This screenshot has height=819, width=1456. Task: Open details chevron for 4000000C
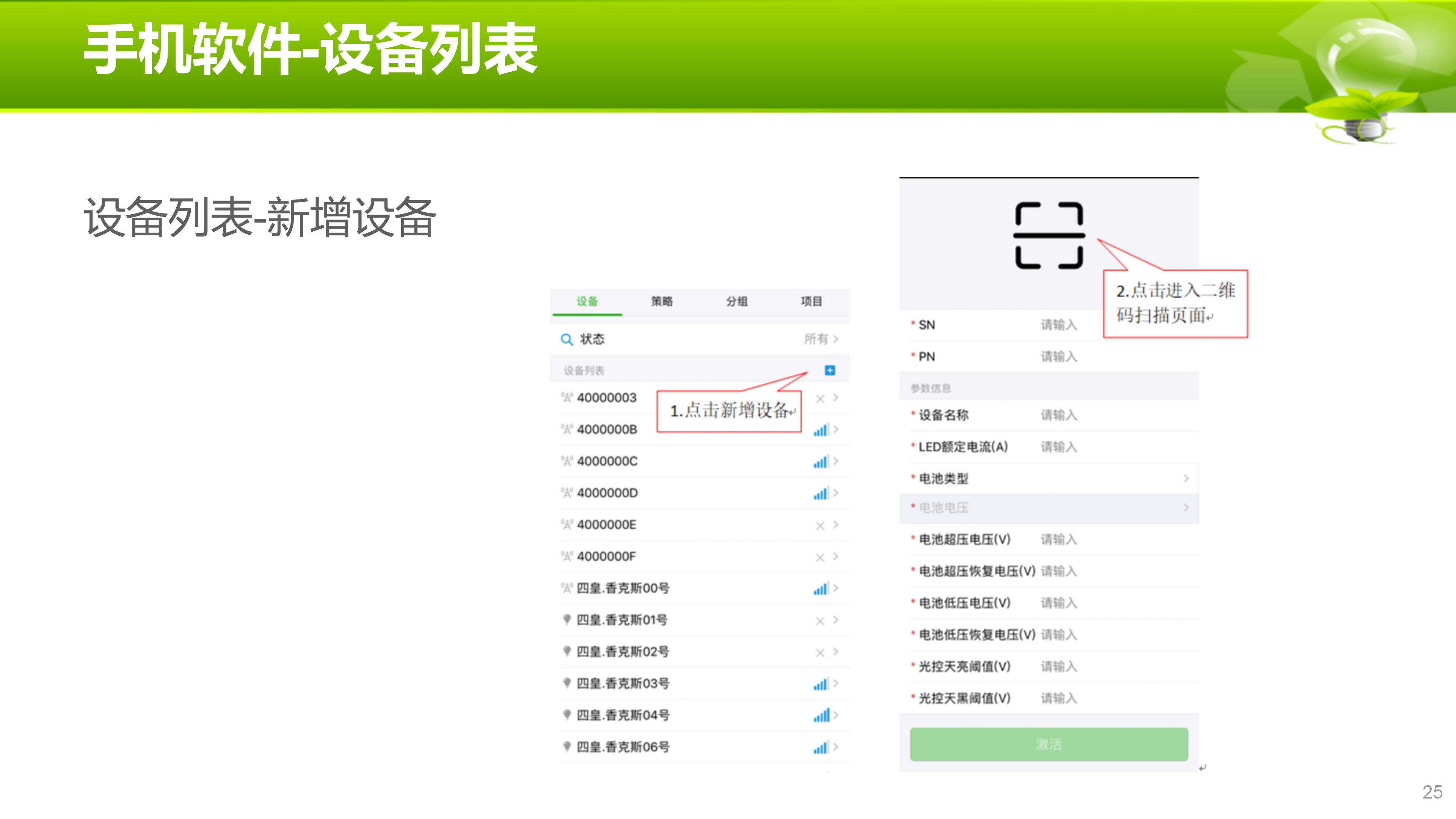[836, 461]
